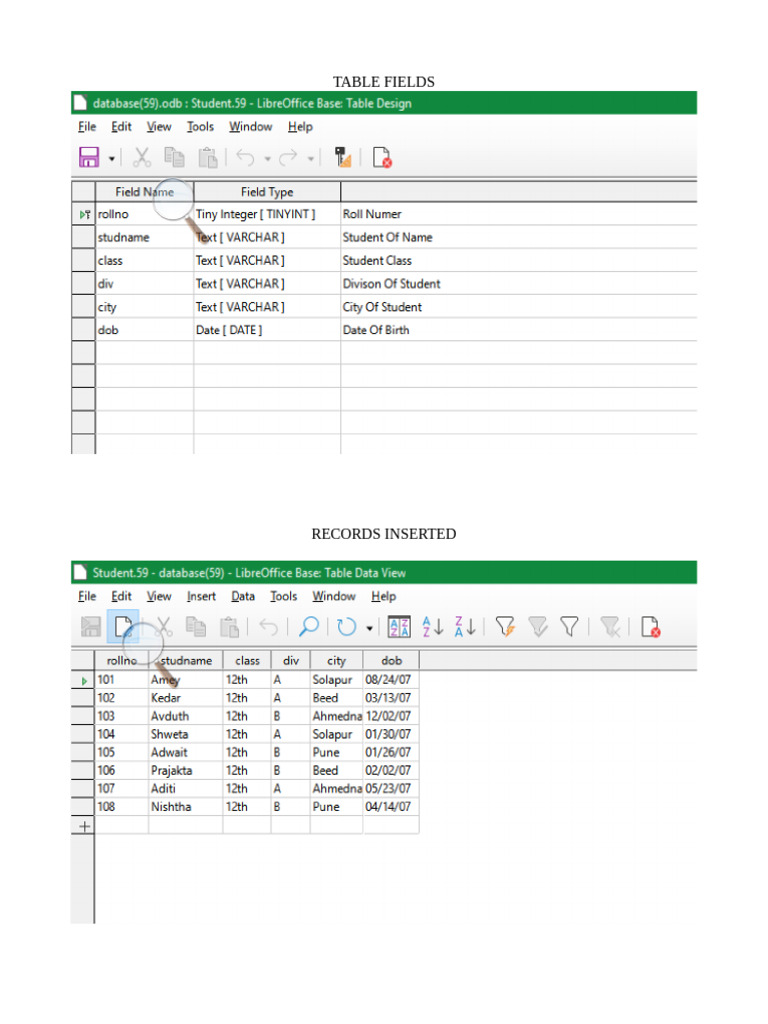Click primary key row marker for rollno
Screen dimensions: 768x1024
coord(84,214)
